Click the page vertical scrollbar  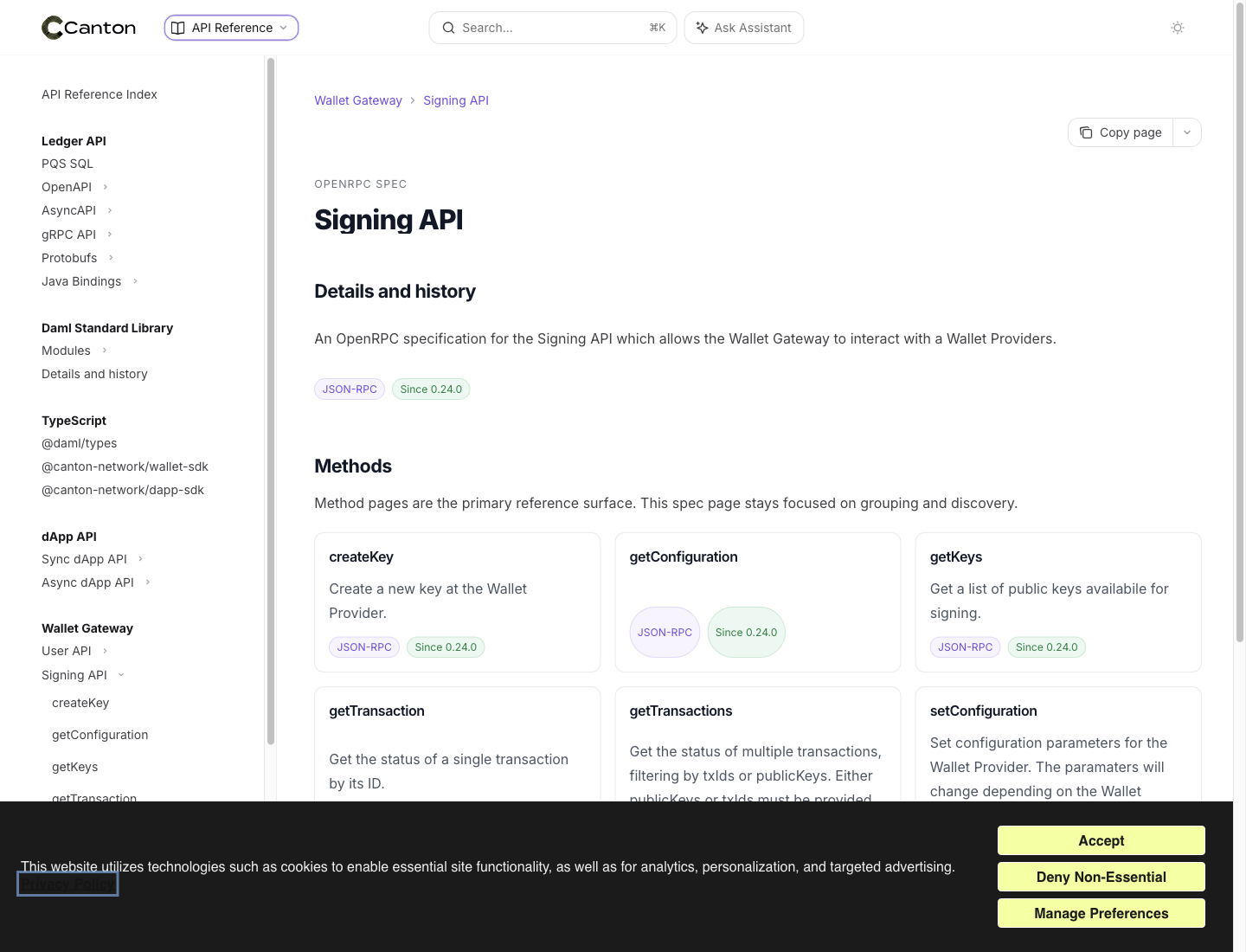(x=1240, y=320)
